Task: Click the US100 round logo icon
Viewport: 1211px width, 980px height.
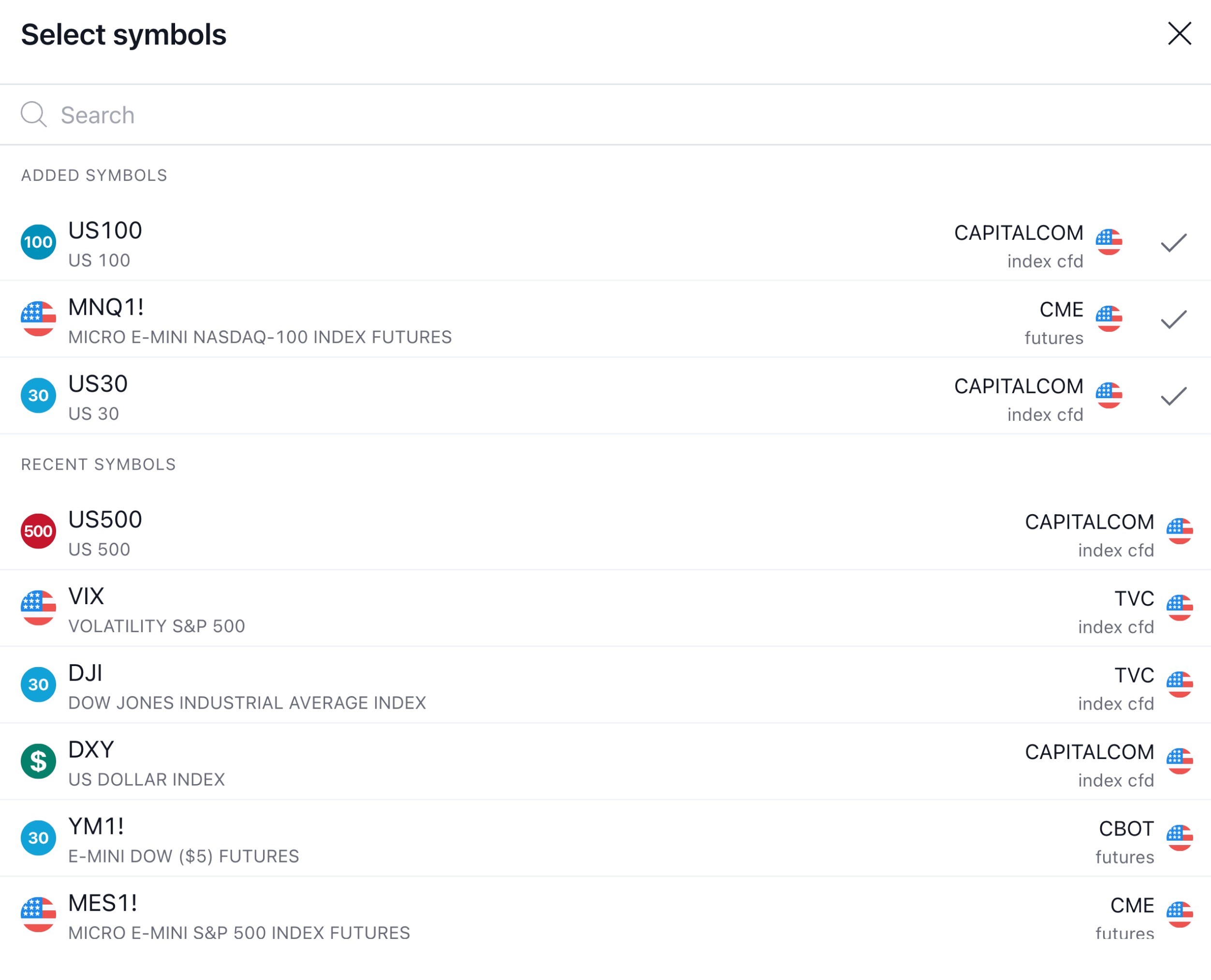Action: pos(38,242)
